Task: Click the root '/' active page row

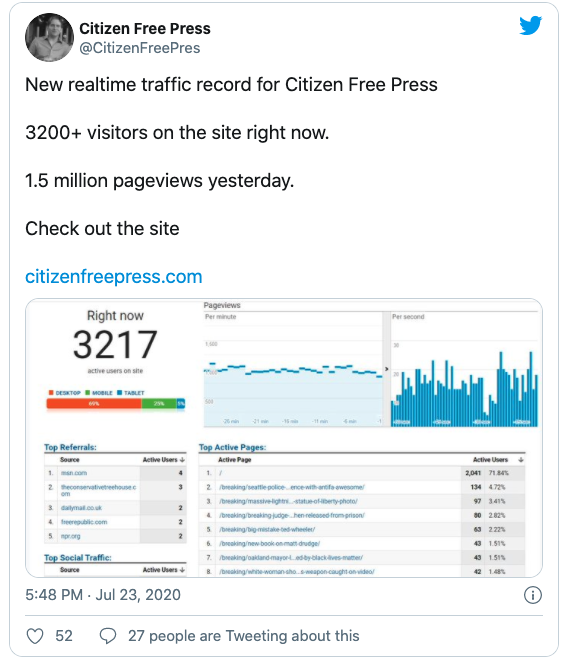Action: pos(362,473)
